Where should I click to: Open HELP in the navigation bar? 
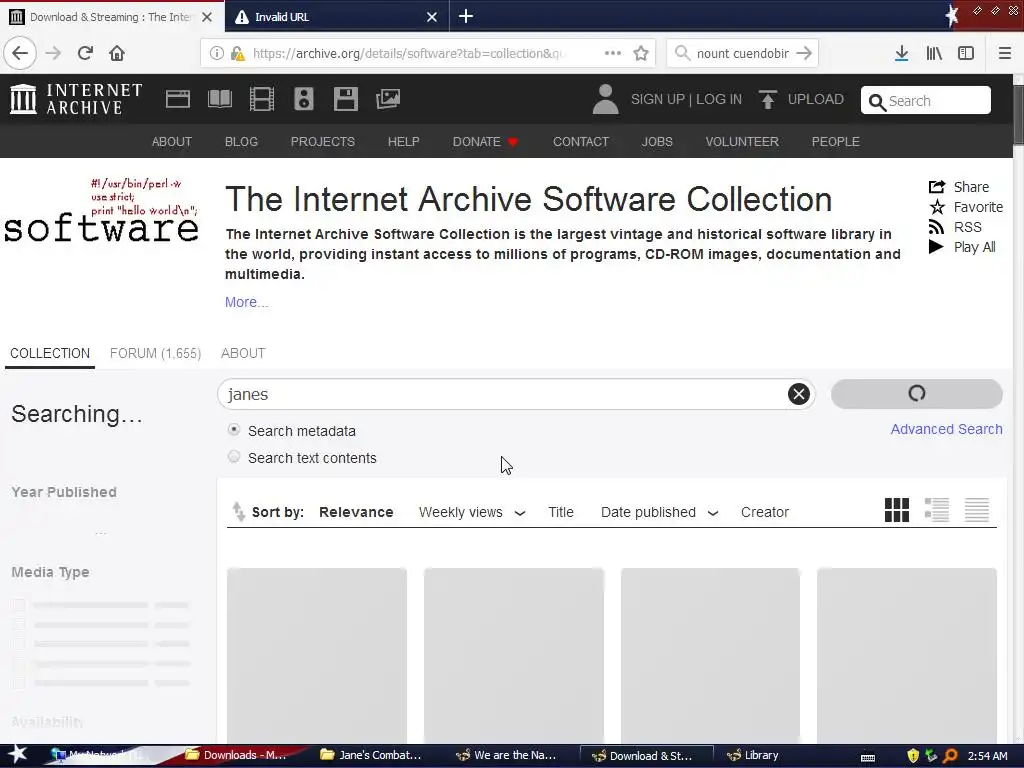[404, 142]
